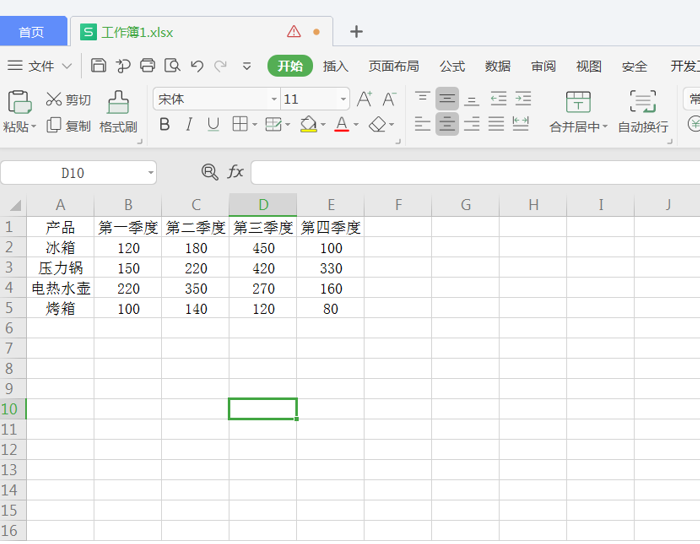Open the 视图 View tab
This screenshot has width=700, height=544.
click(x=588, y=66)
